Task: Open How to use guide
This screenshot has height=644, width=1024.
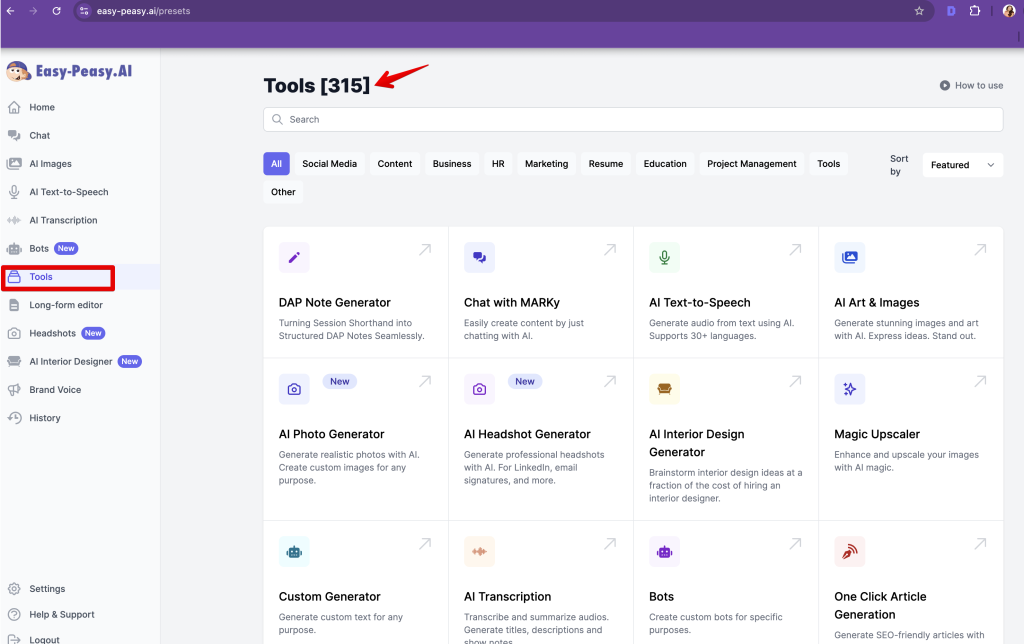Action: tap(971, 86)
